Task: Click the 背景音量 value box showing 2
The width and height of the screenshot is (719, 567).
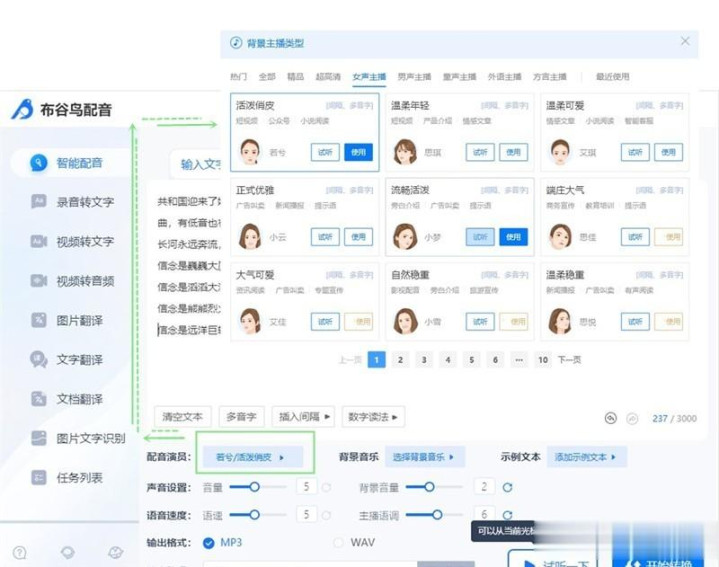Action: (484, 487)
